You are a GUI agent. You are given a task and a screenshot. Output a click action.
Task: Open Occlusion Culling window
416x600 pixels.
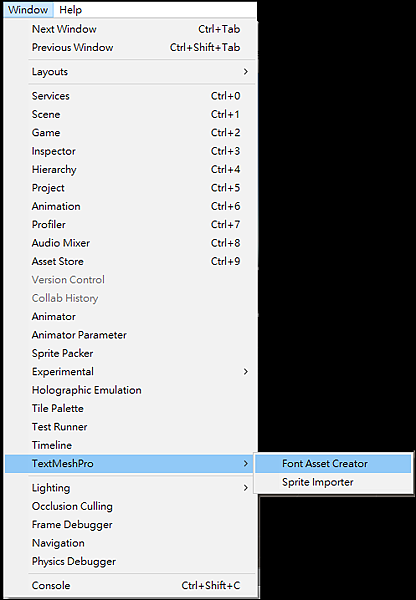pos(130,506)
